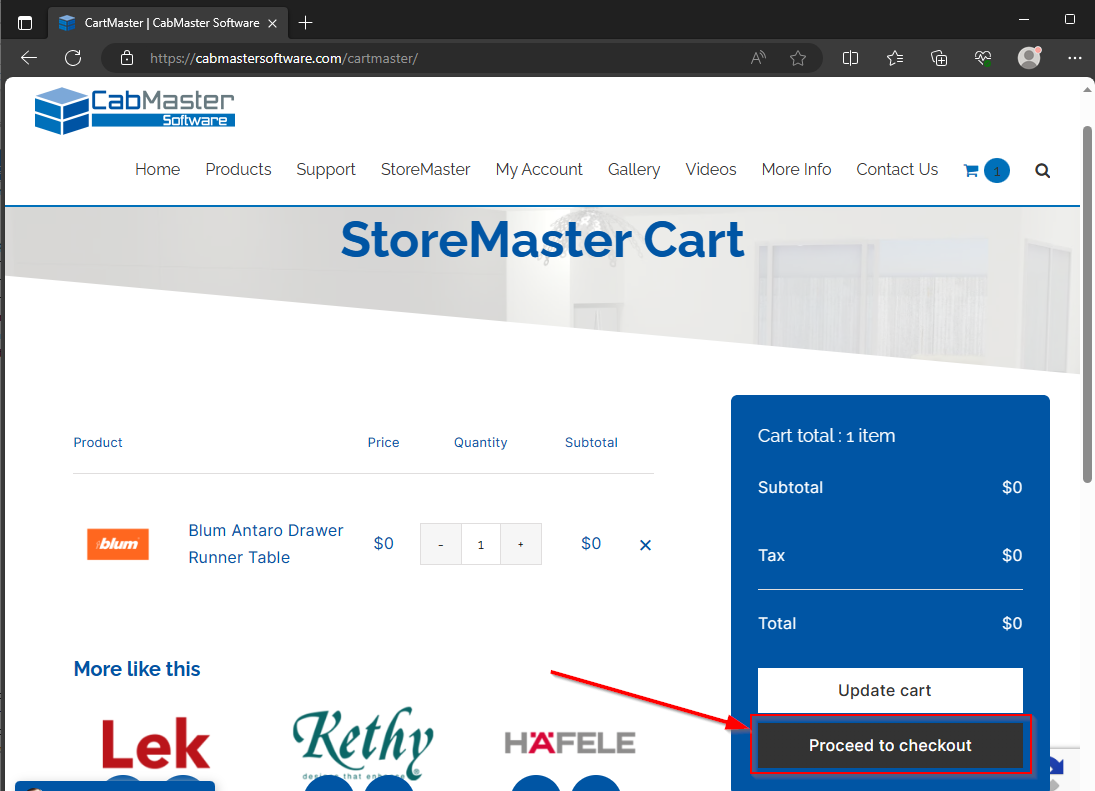This screenshot has height=791, width=1095.
Task: Open the Favorites list icon
Action: coord(895,58)
